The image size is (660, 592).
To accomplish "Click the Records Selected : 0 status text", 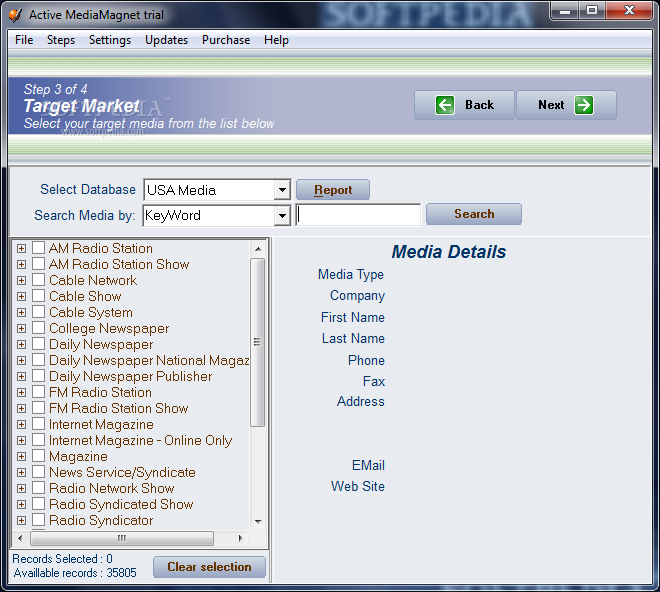I will (x=62, y=559).
